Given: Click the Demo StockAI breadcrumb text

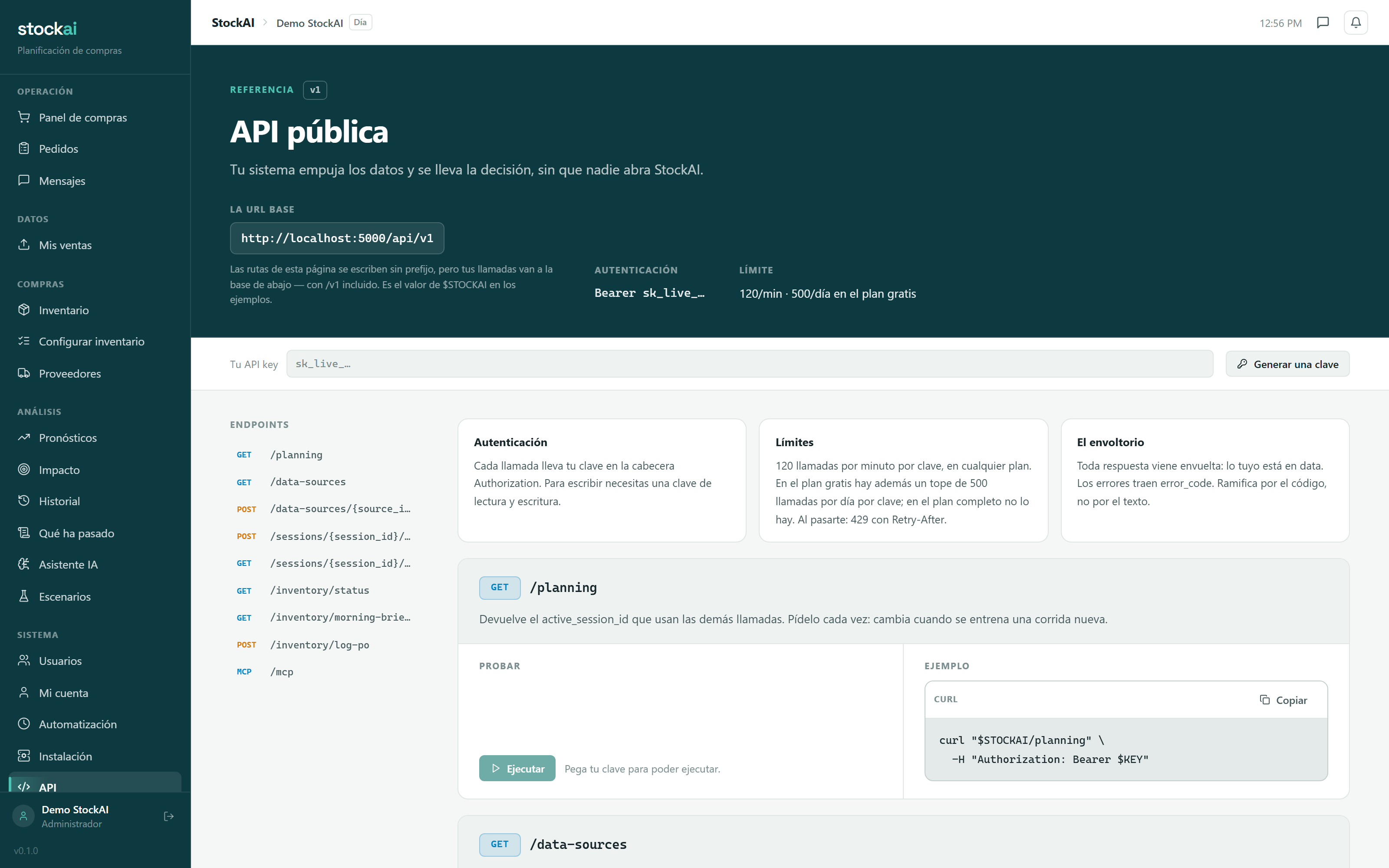Looking at the screenshot, I should pyautogui.click(x=310, y=23).
